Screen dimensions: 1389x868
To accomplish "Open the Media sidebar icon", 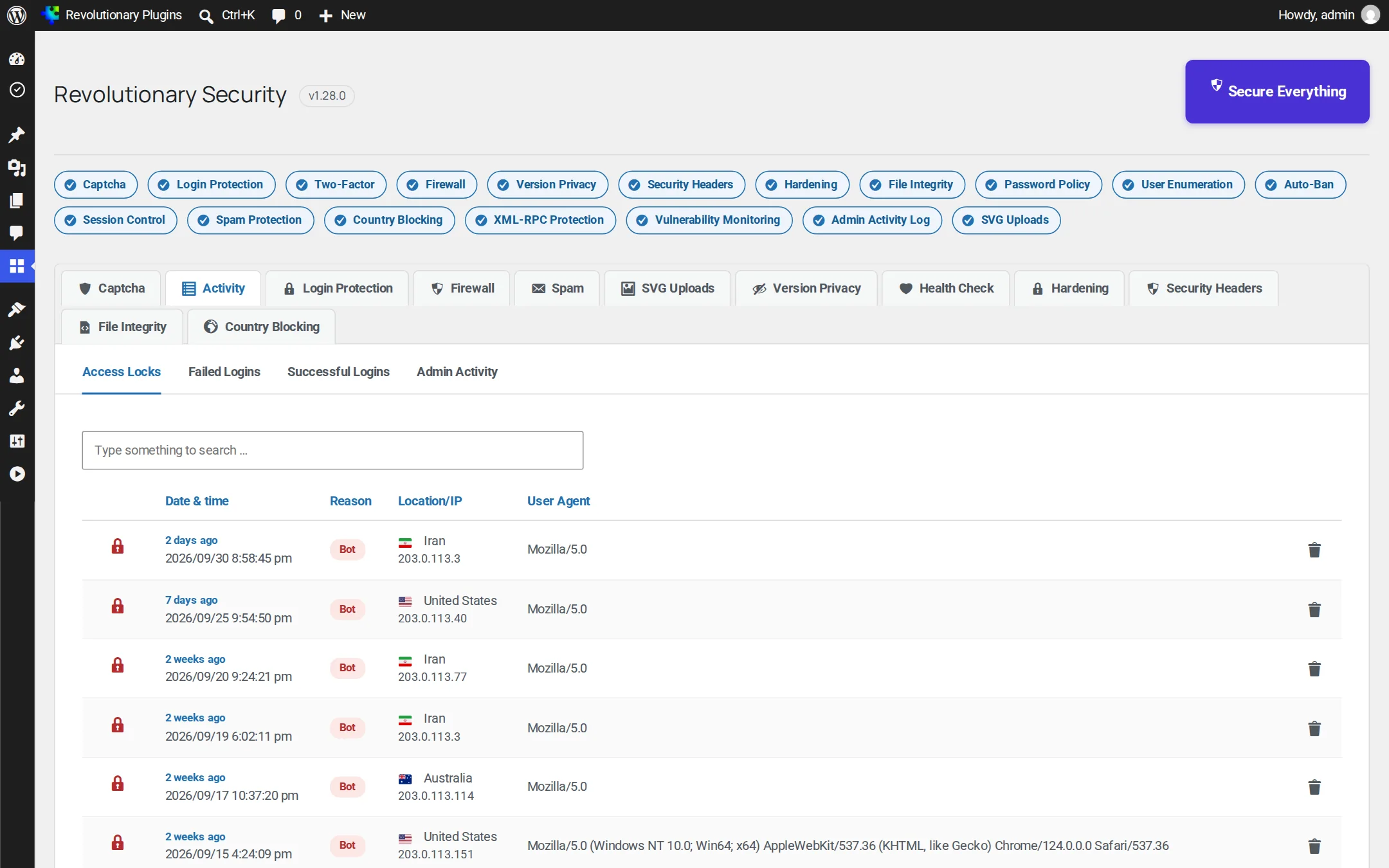I will click(17, 168).
